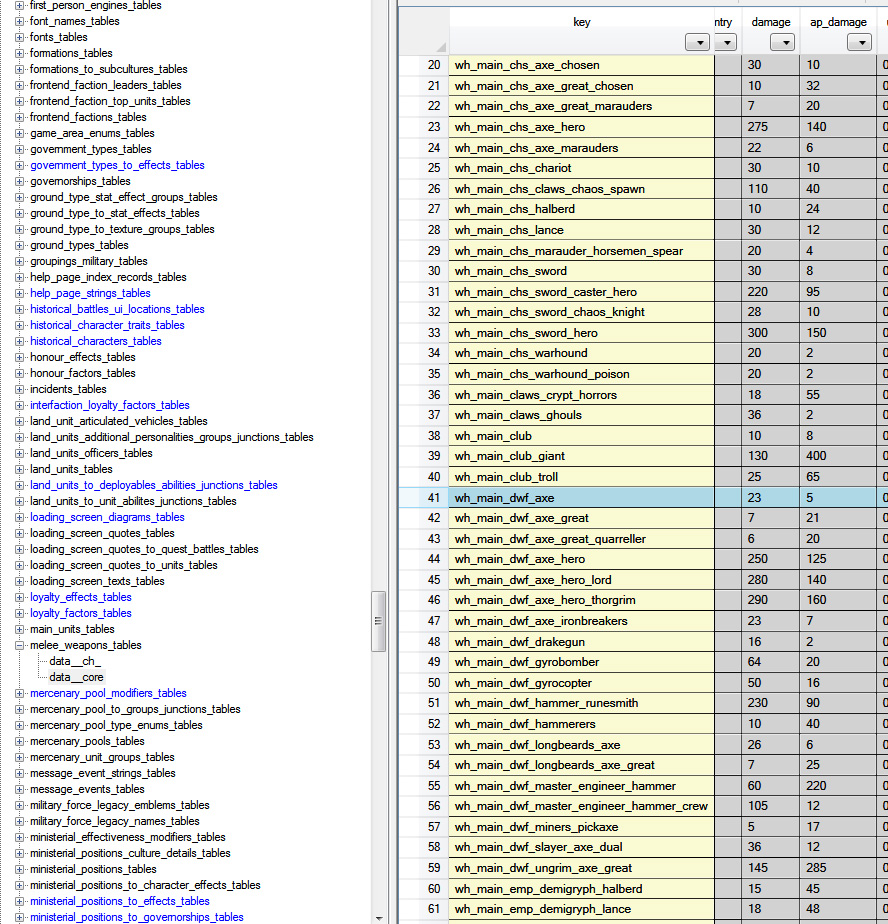Click the select-all corner of the grid
The height and width of the screenshot is (924, 888).
pos(424,31)
